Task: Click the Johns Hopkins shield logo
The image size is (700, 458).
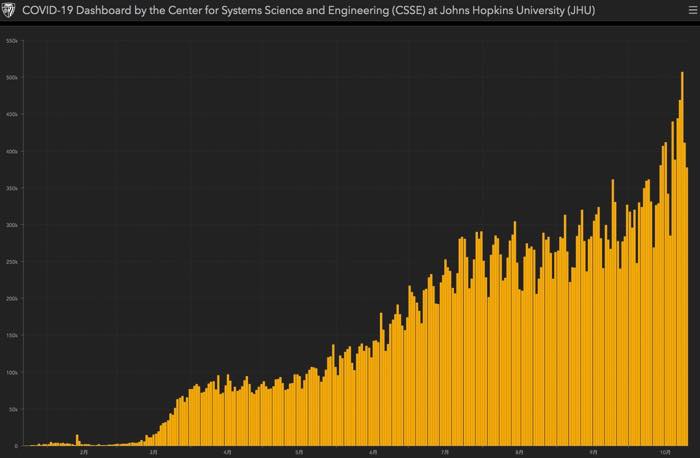Action: (x=8, y=10)
